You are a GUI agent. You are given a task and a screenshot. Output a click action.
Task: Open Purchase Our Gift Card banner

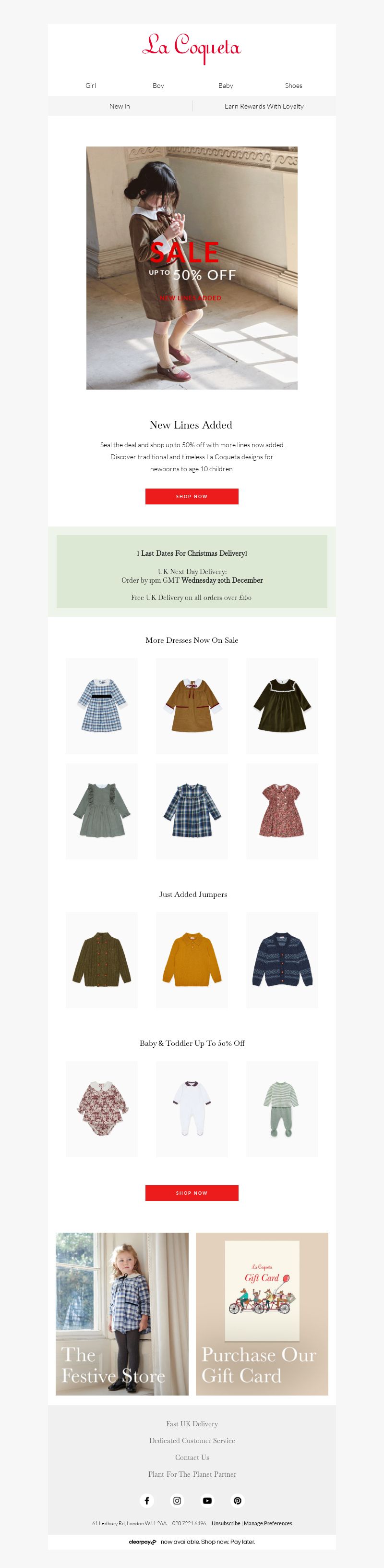tap(262, 1314)
